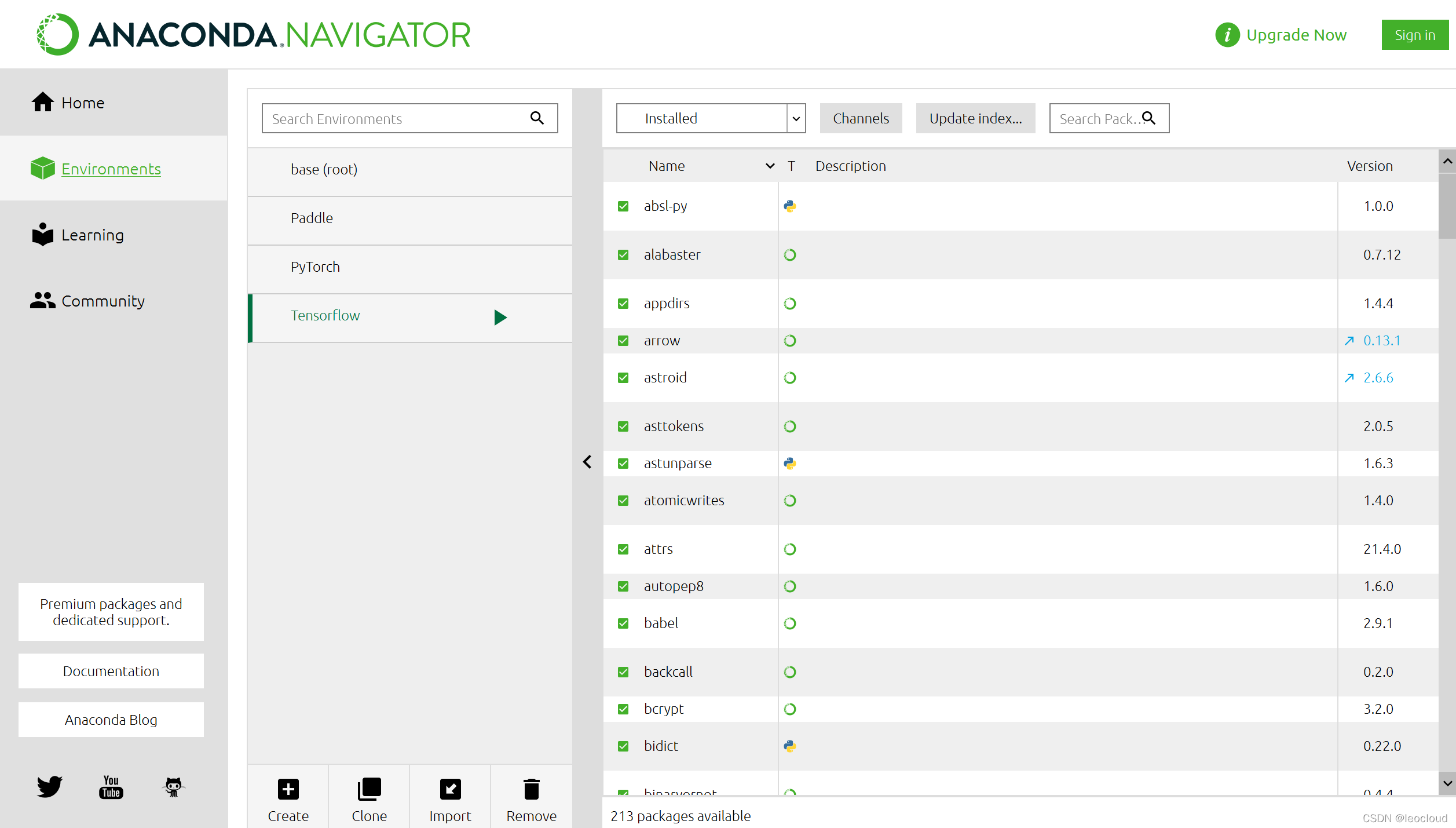Viewport: 1456px width, 828px height.
Task: Click the Channels button
Action: click(x=861, y=118)
